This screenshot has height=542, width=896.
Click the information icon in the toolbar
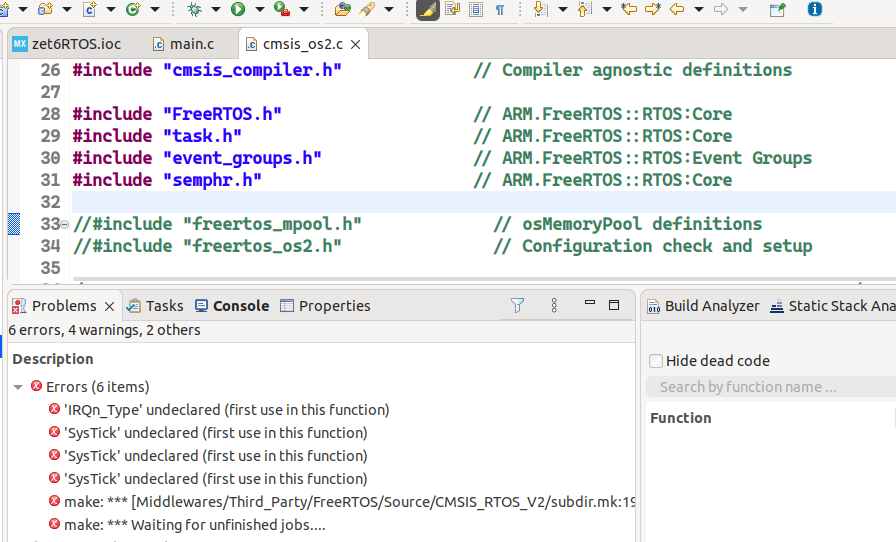pyautogui.click(x=815, y=10)
